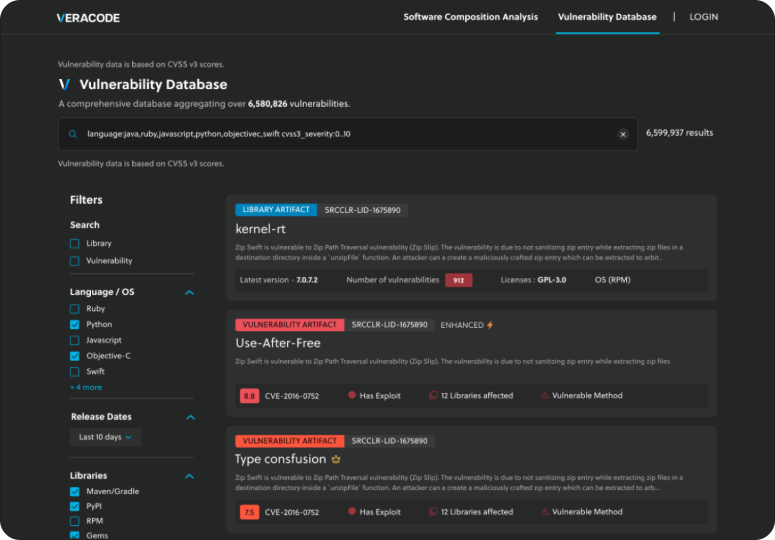Image resolution: width=775 pixels, height=540 pixels.
Task: Click VULNERABILITY ARTIFACT tag on Use-After-Free card
Action: 290,325
